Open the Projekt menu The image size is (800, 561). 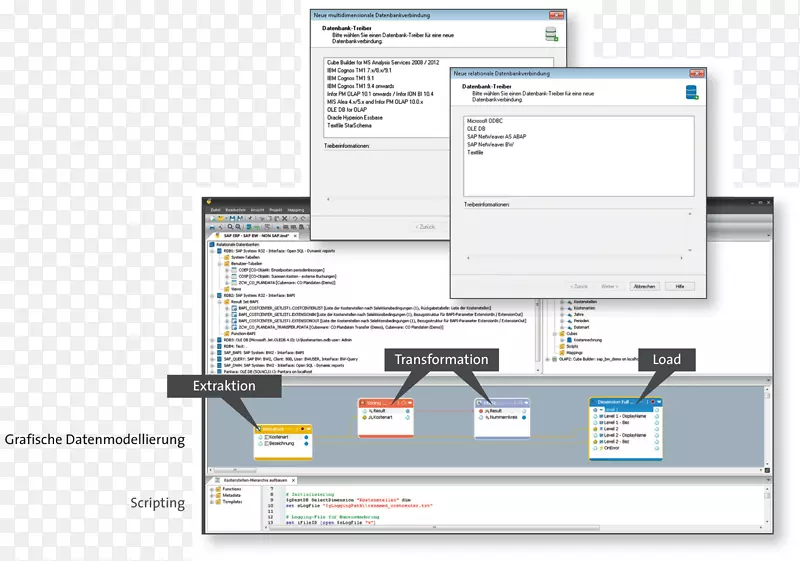tap(276, 210)
